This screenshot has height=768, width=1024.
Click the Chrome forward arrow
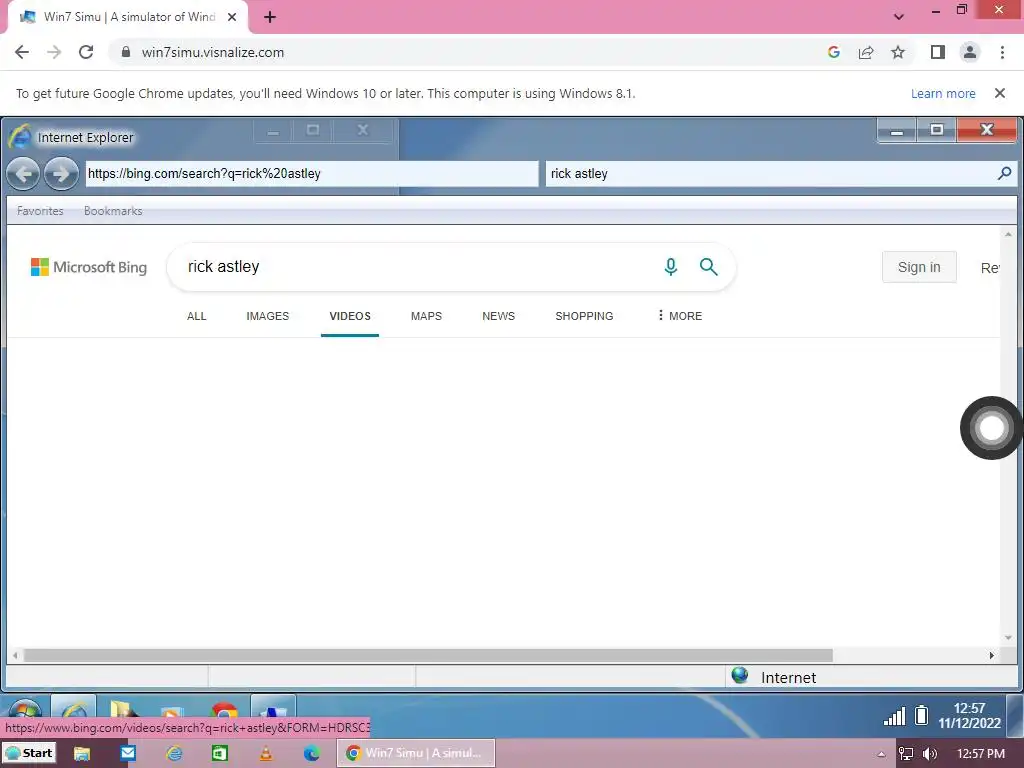coord(54,52)
